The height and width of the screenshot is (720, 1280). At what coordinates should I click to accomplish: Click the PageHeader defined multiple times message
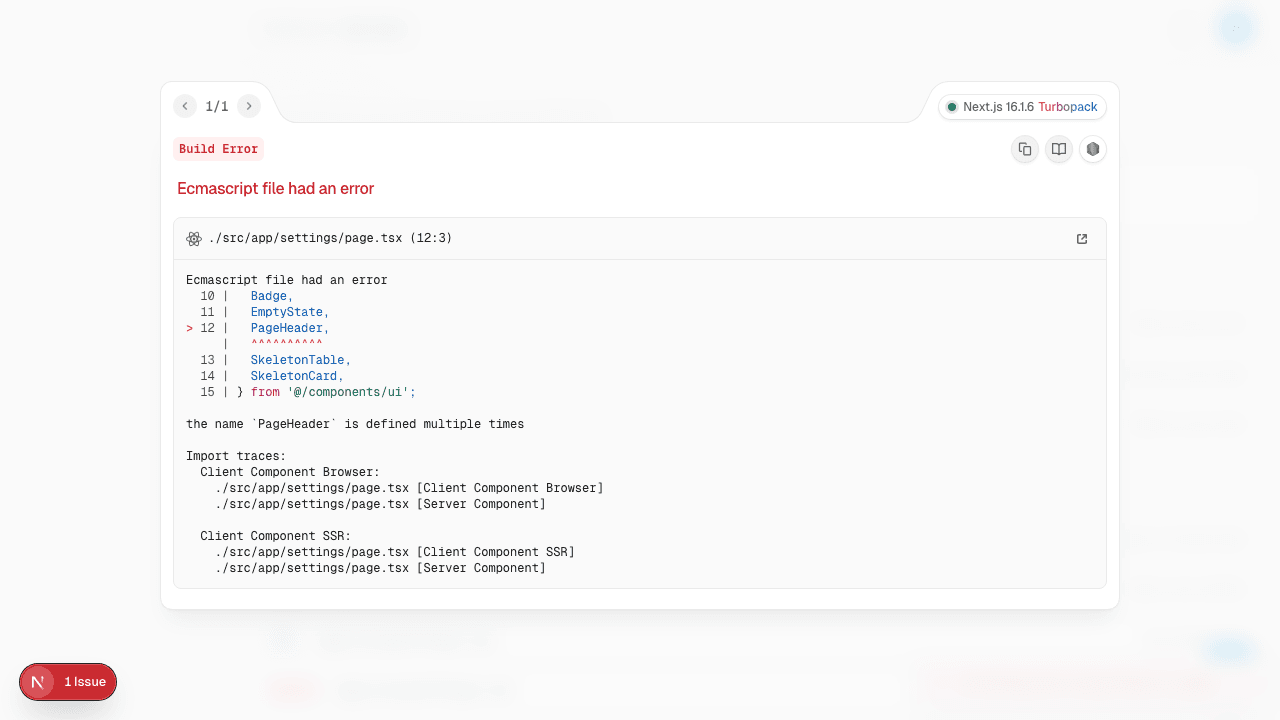pyautogui.click(x=354, y=423)
